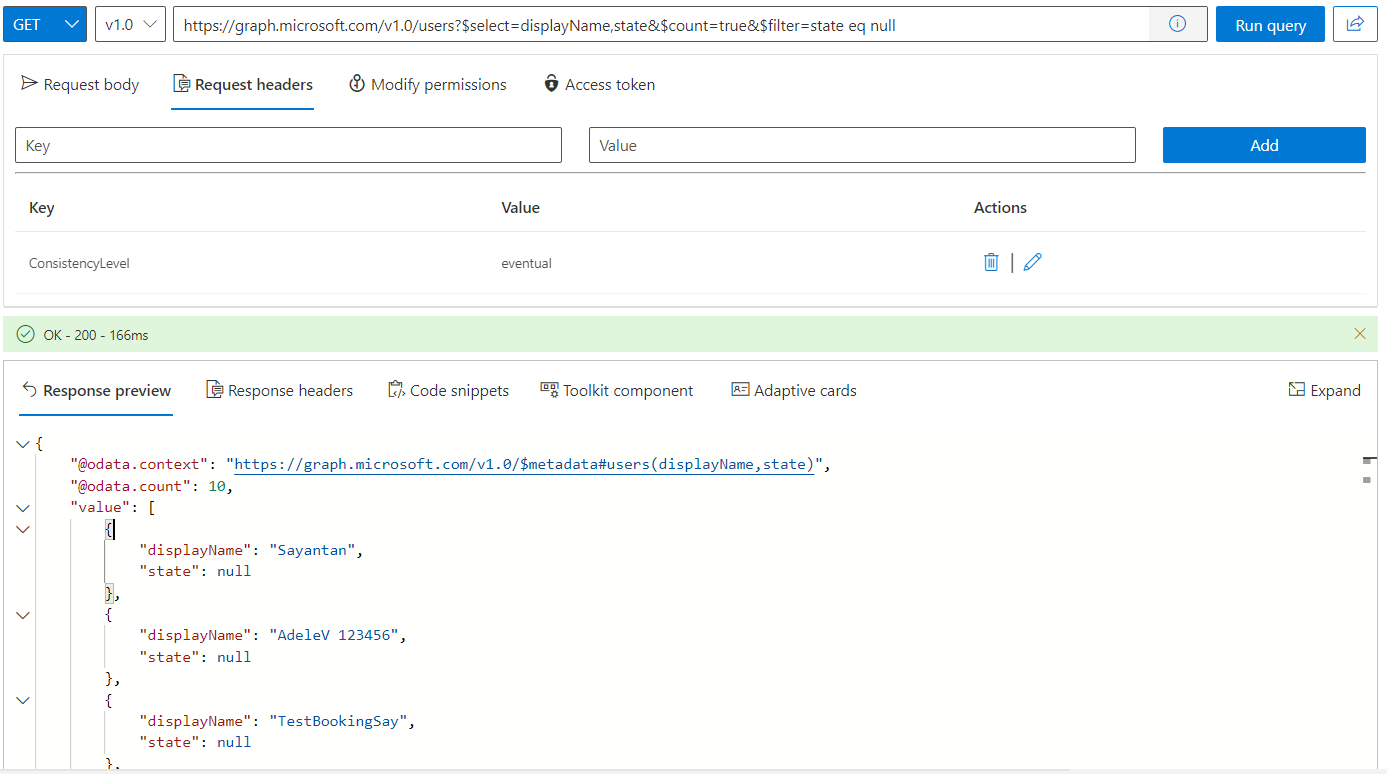Collapse the root JSON object
The height and width of the screenshot is (774, 1387).
pyautogui.click(x=23, y=444)
